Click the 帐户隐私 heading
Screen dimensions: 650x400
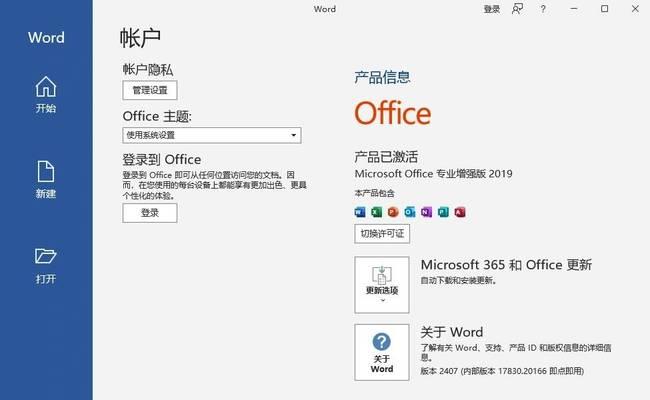[x=148, y=70]
